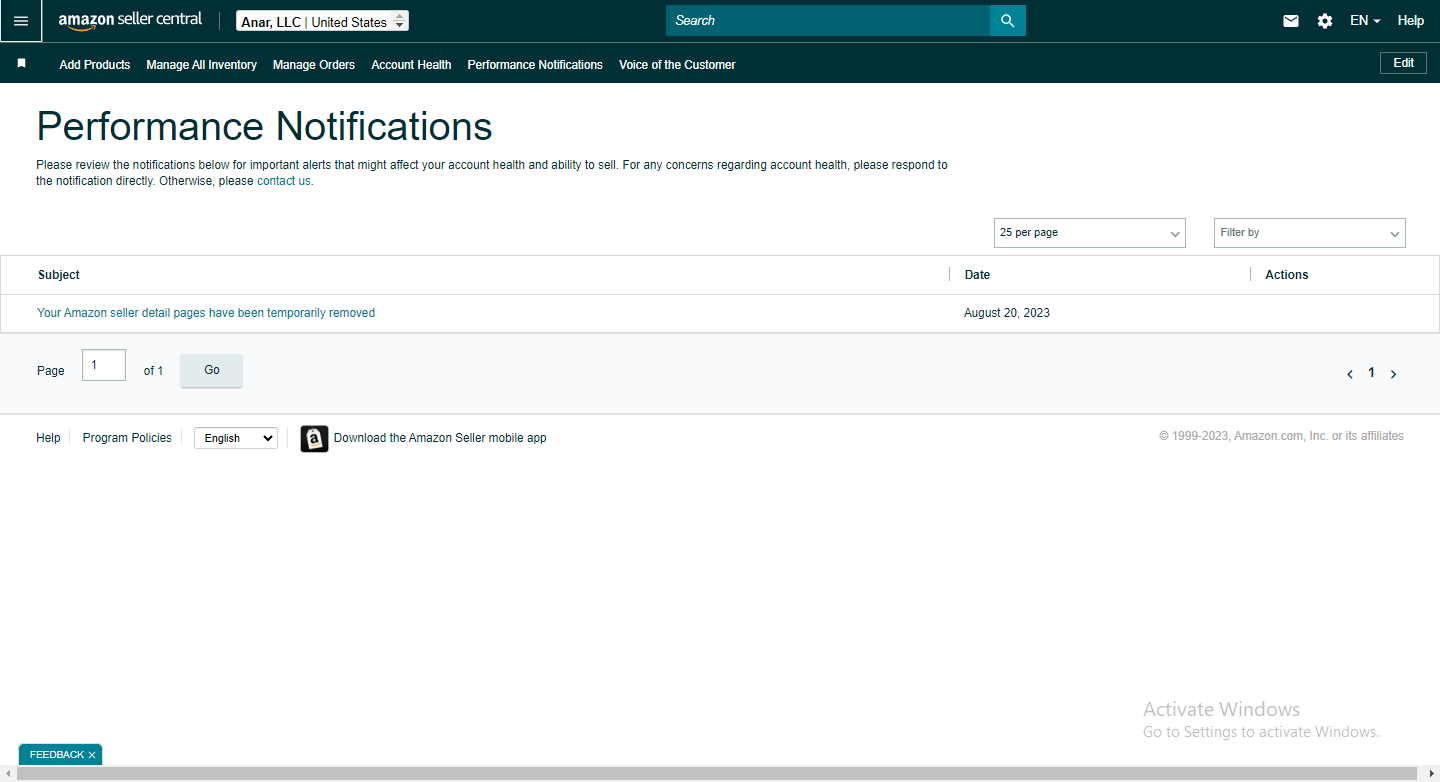Go to Manage Orders

pyautogui.click(x=314, y=65)
